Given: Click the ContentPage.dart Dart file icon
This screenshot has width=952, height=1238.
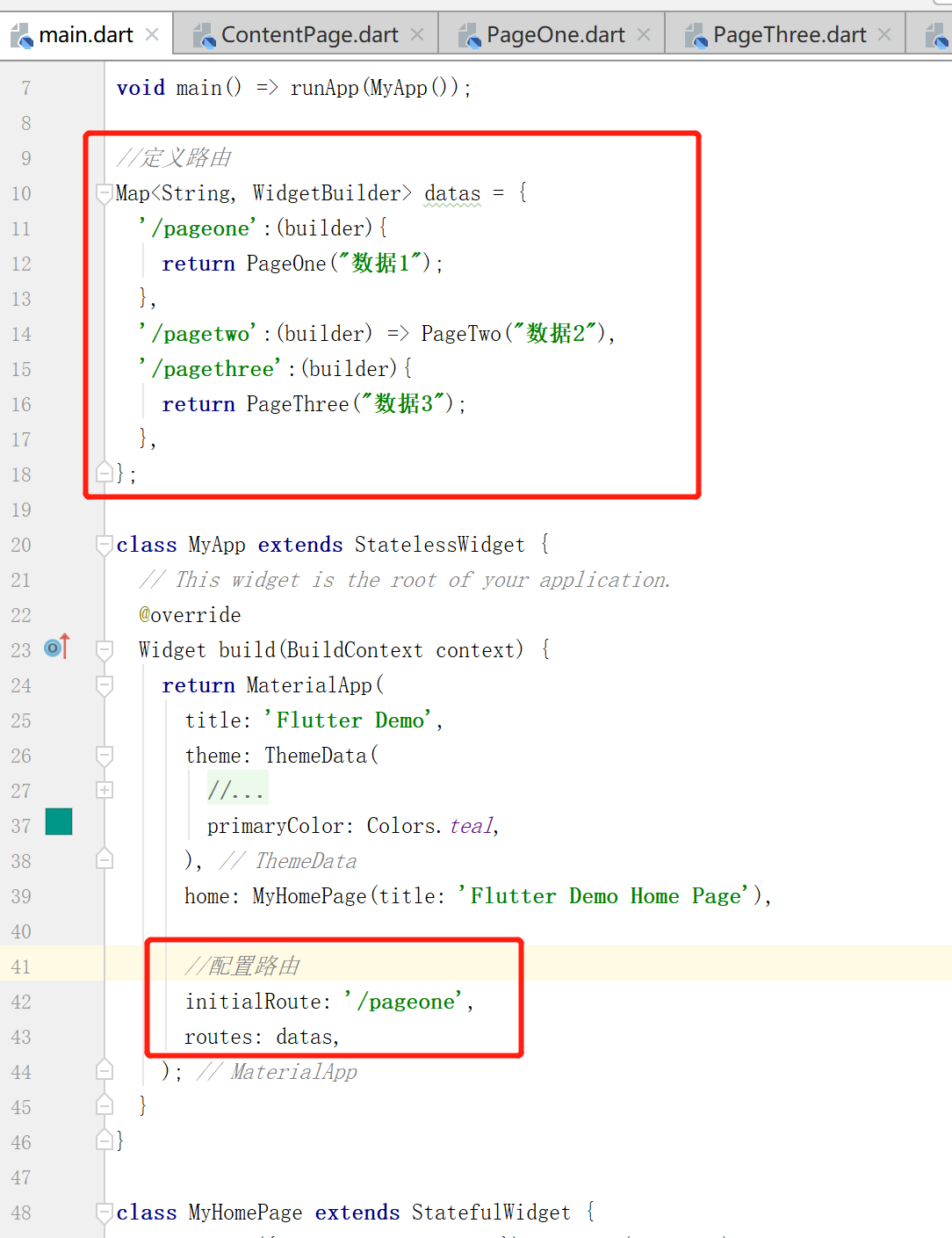Looking at the screenshot, I should (x=204, y=35).
